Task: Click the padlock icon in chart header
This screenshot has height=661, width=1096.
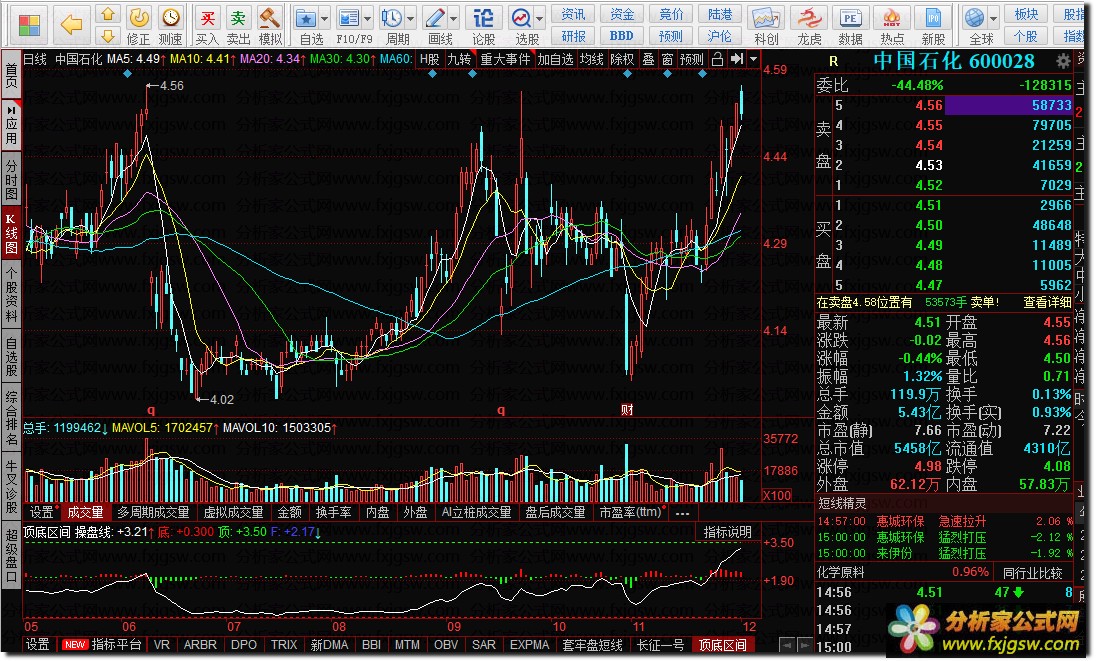Action: tap(717, 59)
